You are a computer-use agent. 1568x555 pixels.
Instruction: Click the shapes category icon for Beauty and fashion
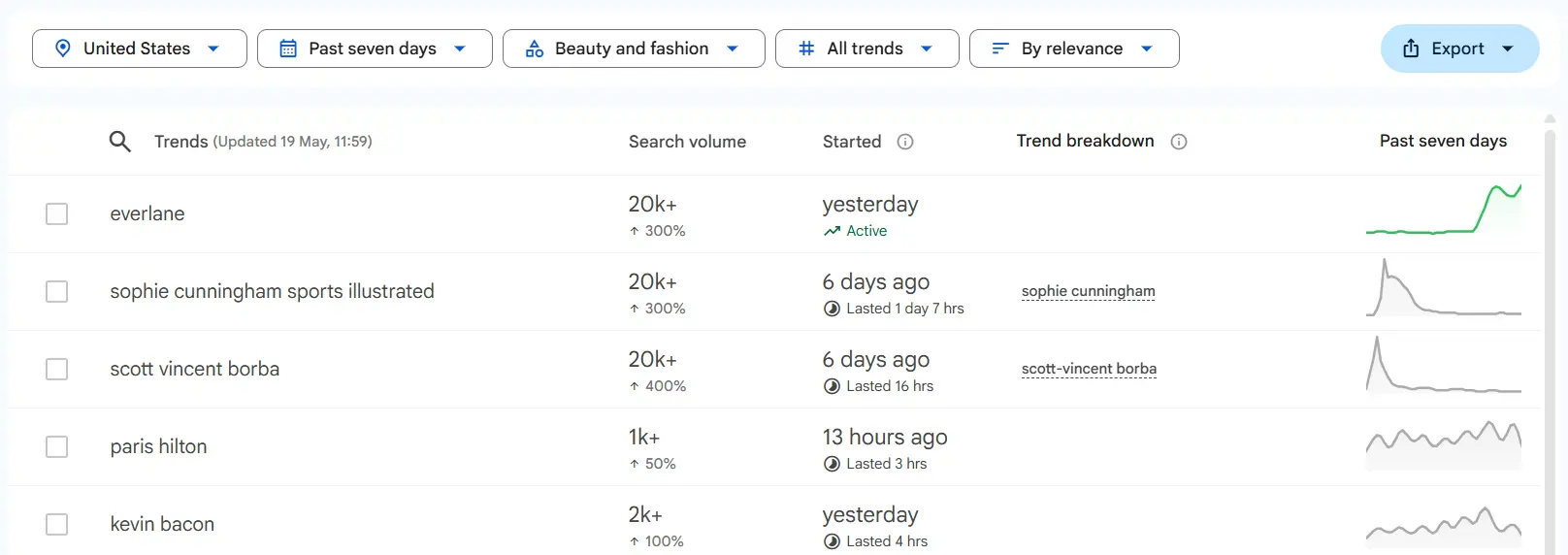coord(535,49)
